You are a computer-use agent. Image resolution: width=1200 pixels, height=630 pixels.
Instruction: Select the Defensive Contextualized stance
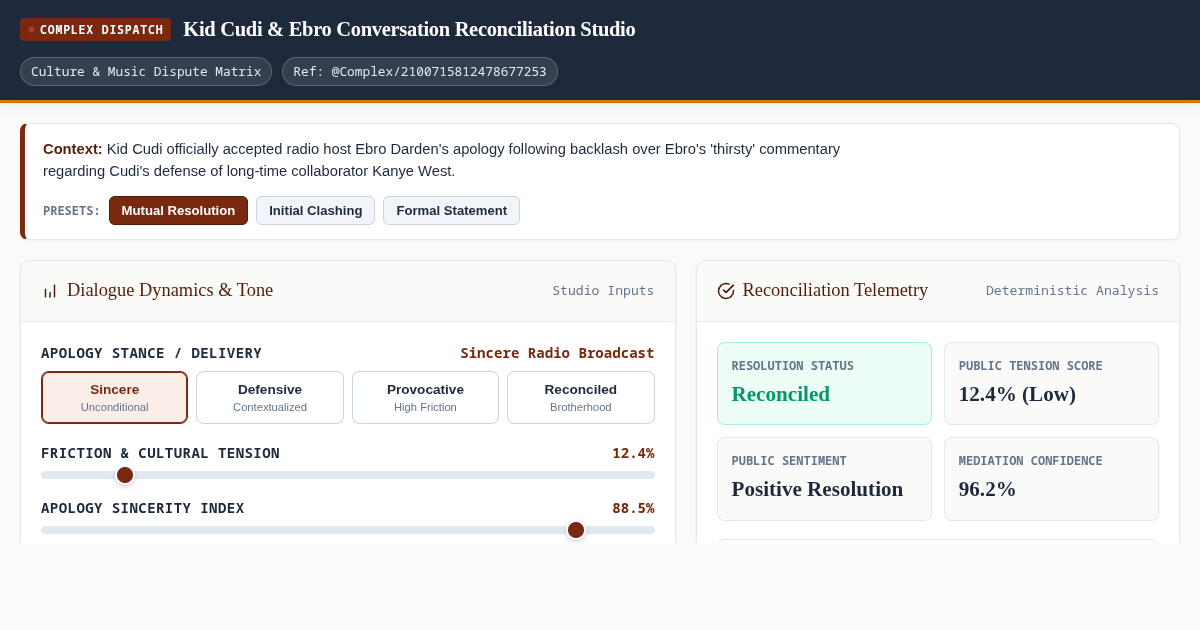[270, 398]
